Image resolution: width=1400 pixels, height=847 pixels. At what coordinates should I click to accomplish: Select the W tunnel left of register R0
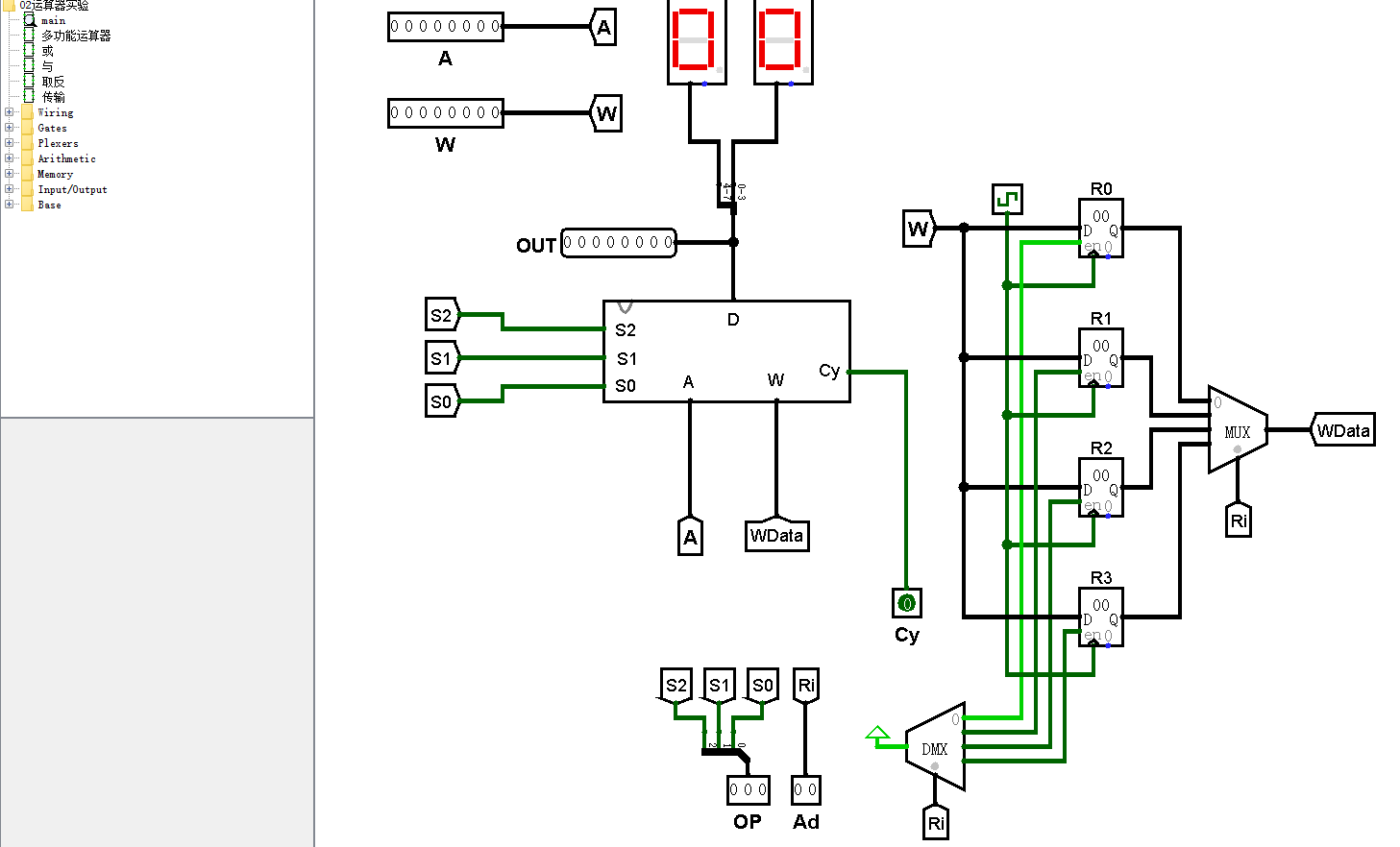pos(920,229)
